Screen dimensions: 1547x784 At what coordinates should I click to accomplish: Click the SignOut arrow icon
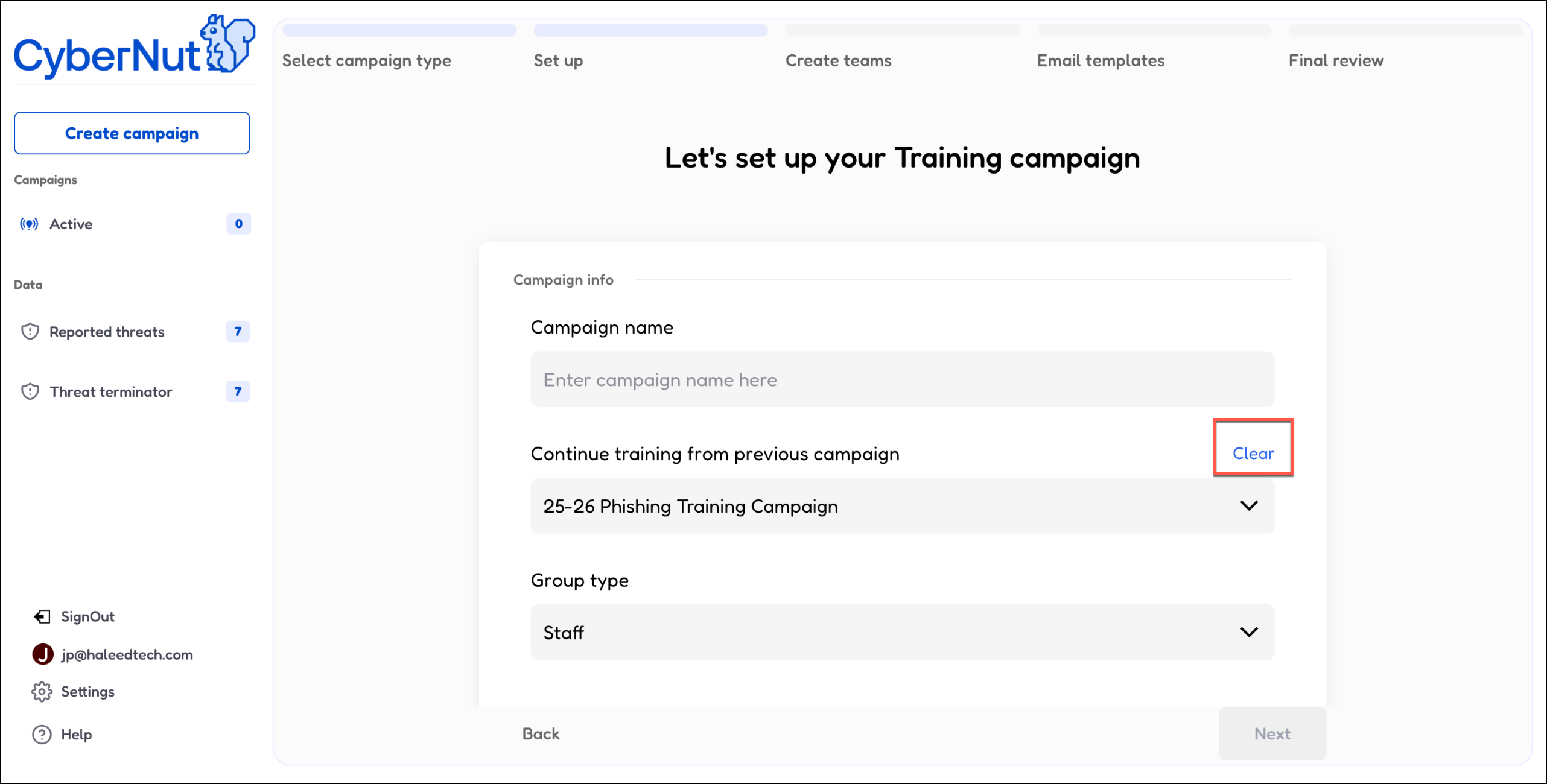[42, 616]
